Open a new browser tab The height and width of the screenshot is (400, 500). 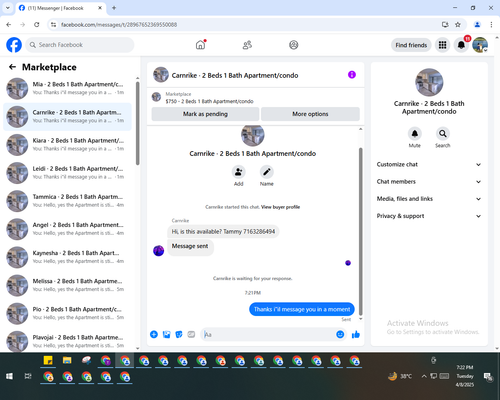coord(114,8)
